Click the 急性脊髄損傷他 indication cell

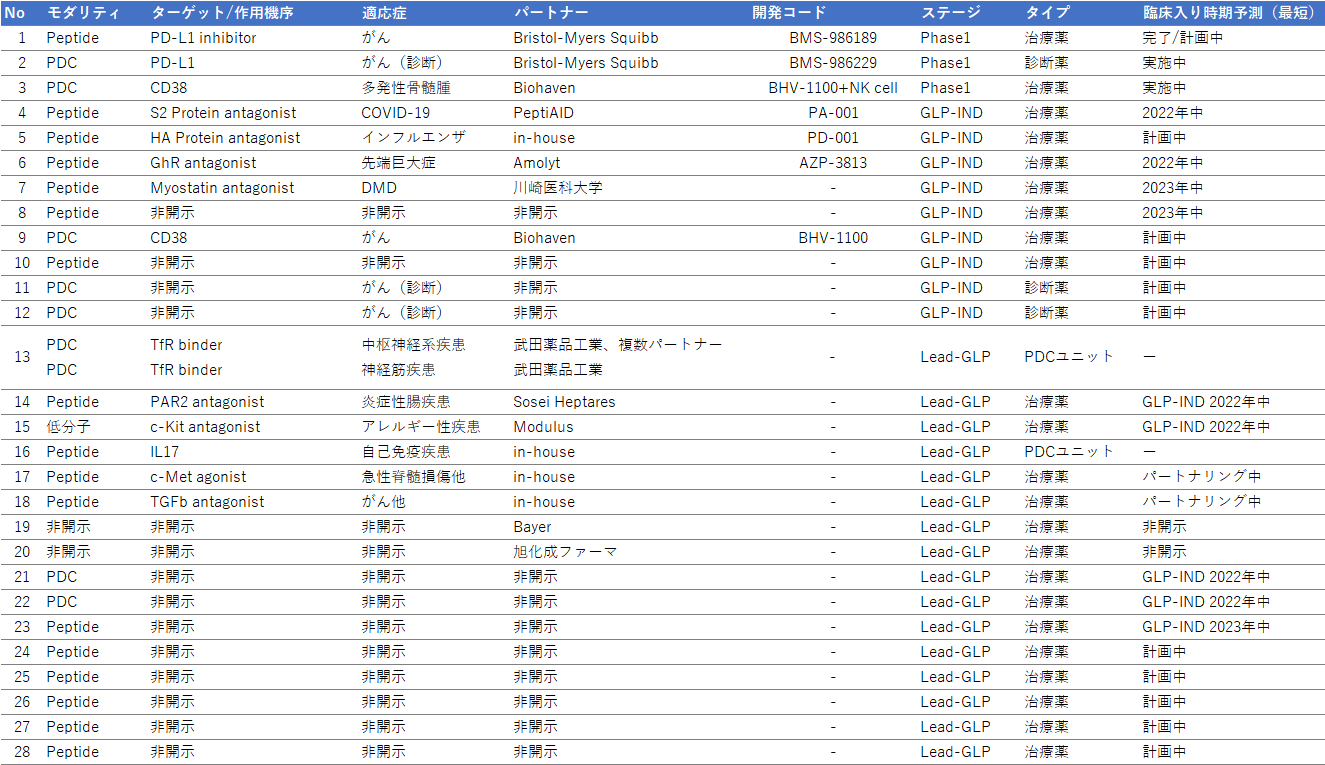(413, 477)
